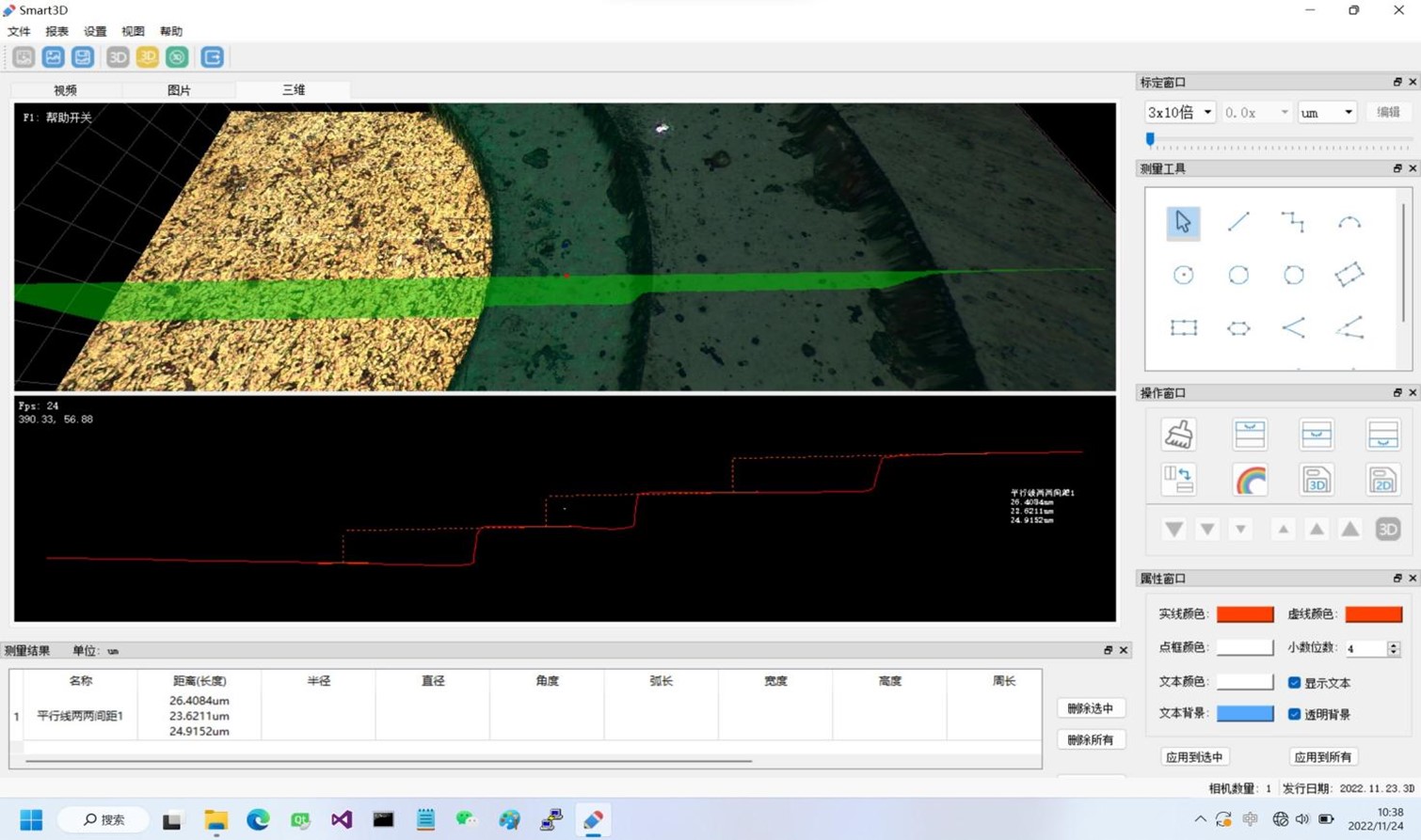Uncheck the 透明背景 checkbox
The height and width of the screenshot is (840, 1421).
[x=1294, y=714]
